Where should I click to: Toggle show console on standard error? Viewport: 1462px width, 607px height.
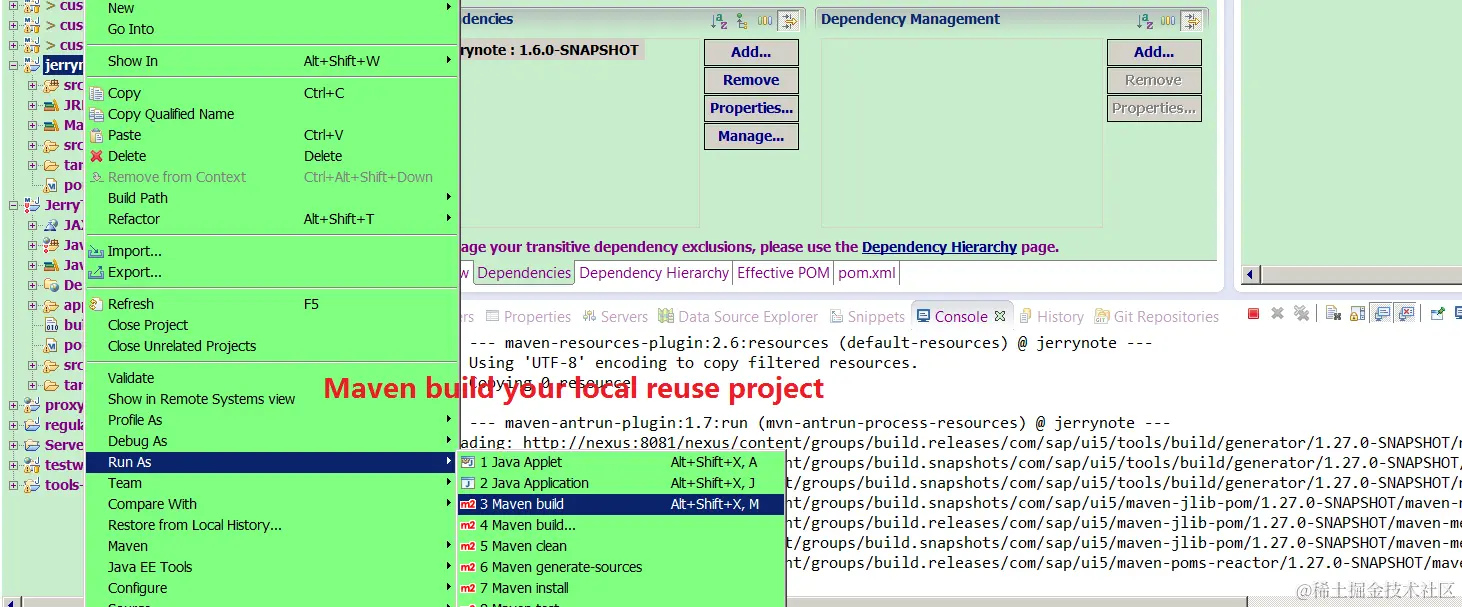pos(1405,314)
